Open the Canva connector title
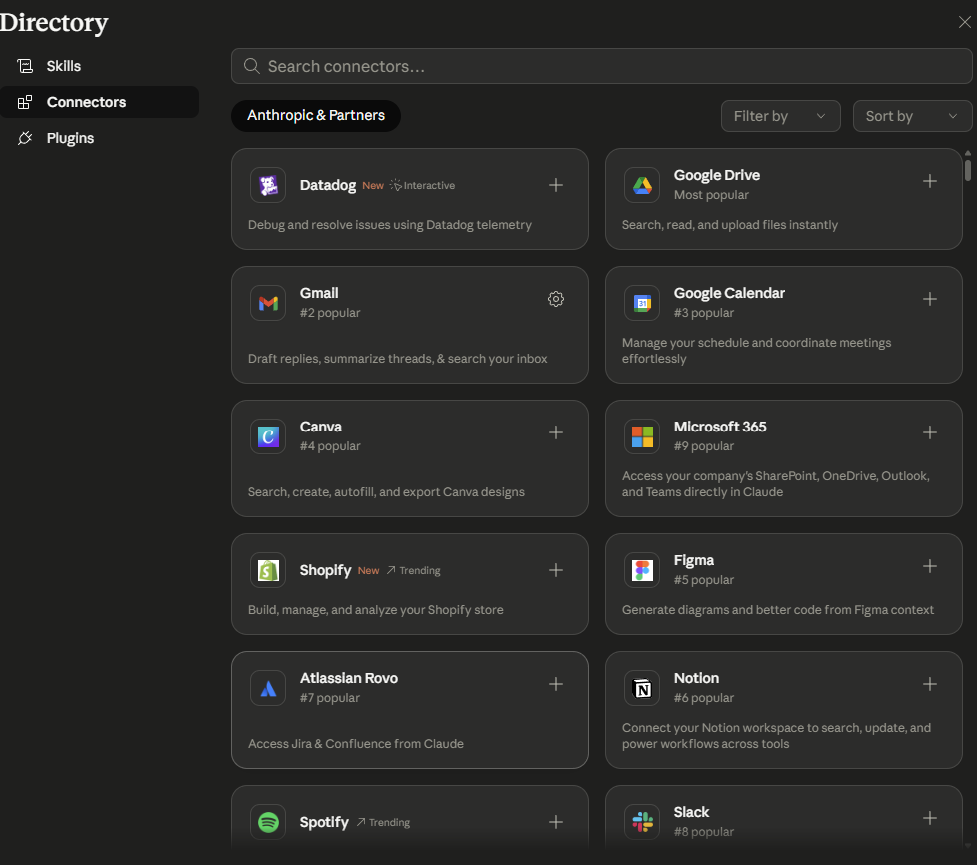This screenshot has height=865, width=977. coord(321,427)
